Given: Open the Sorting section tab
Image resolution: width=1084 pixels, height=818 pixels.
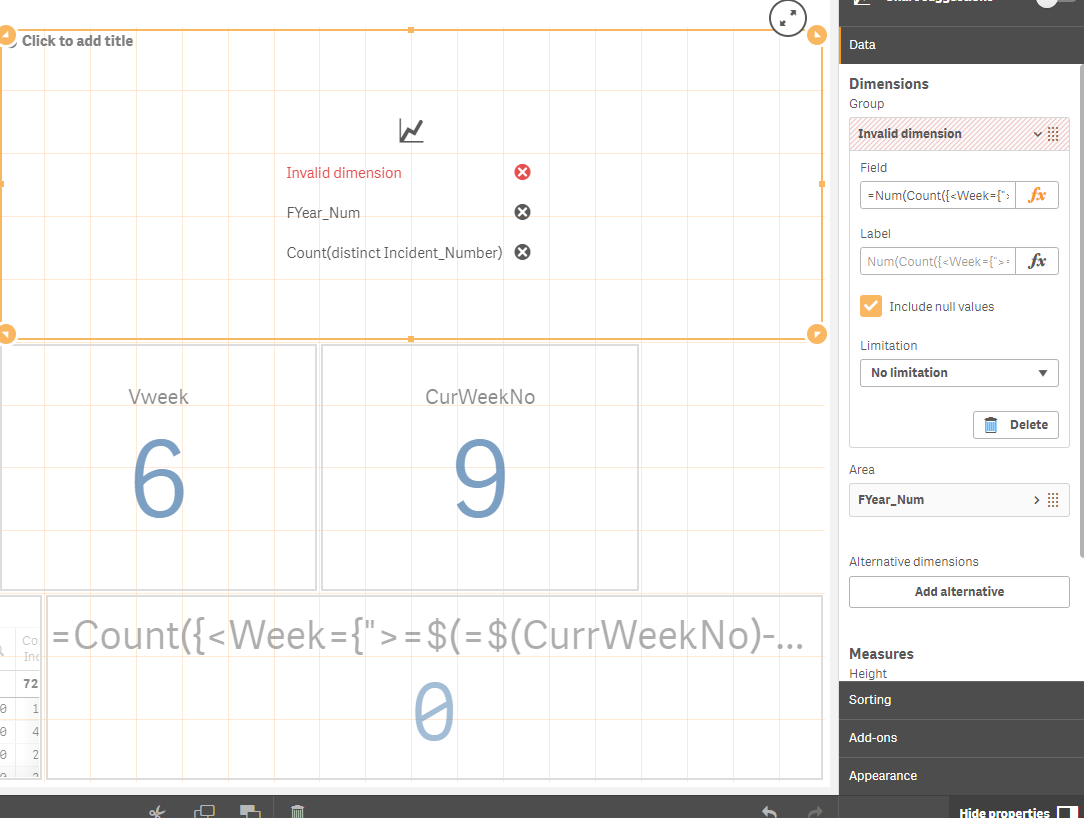Looking at the screenshot, I should click(961, 700).
